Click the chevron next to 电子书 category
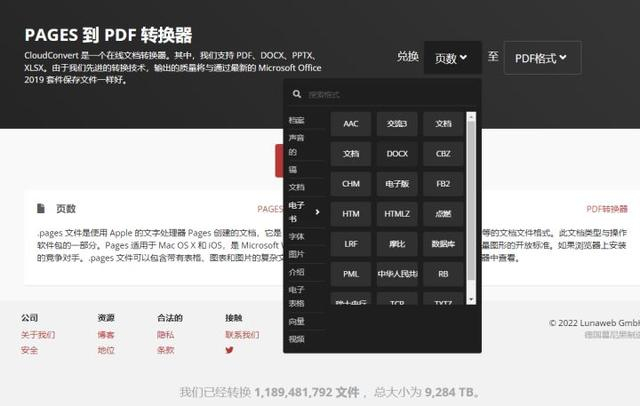This screenshot has width=640, height=406. pyautogui.click(x=318, y=212)
